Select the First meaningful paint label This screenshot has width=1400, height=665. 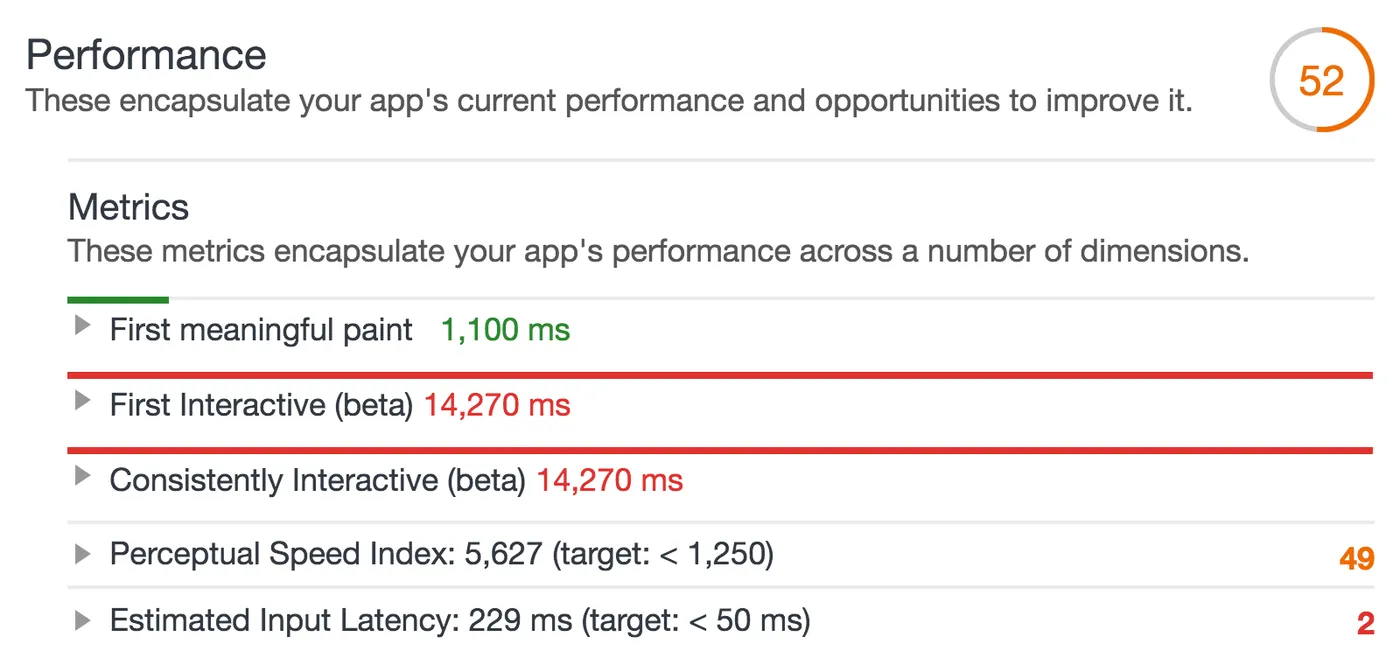(261, 329)
